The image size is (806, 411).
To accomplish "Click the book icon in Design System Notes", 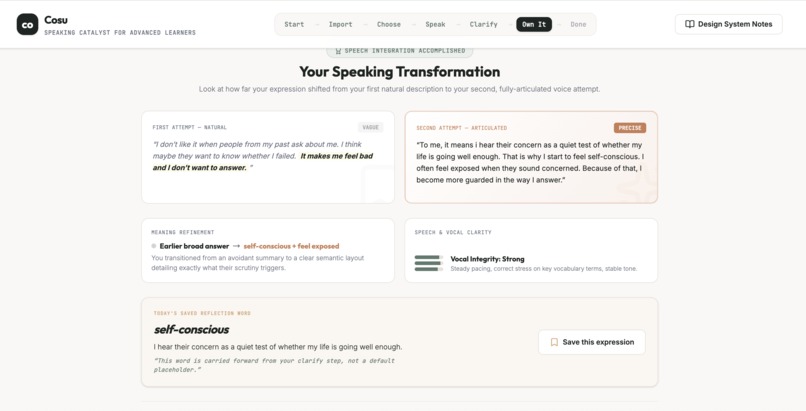I will [690, 24].
